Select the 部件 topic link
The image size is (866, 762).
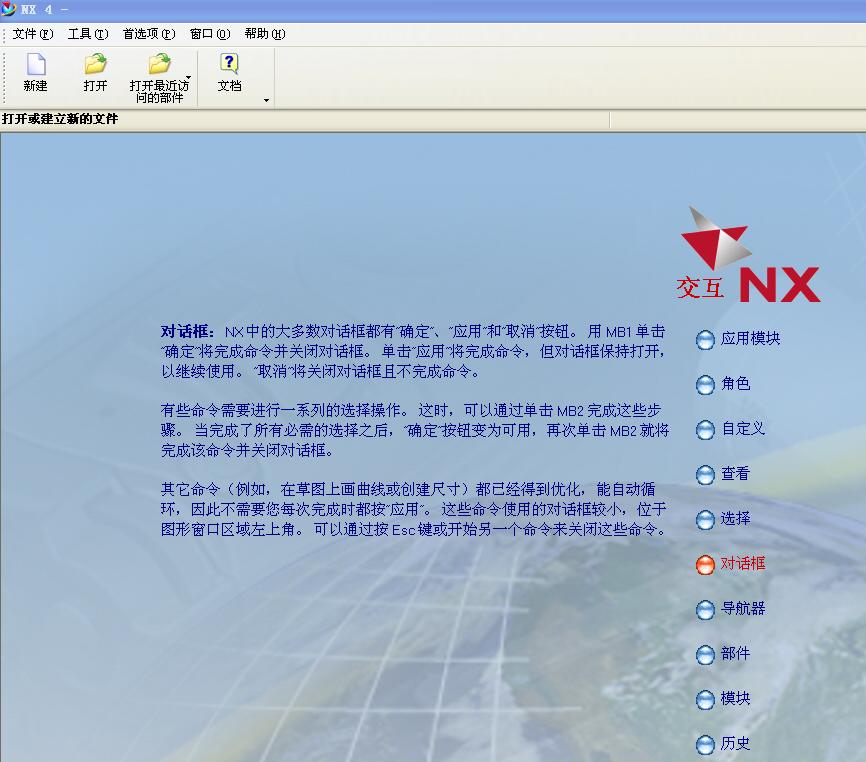736,653
